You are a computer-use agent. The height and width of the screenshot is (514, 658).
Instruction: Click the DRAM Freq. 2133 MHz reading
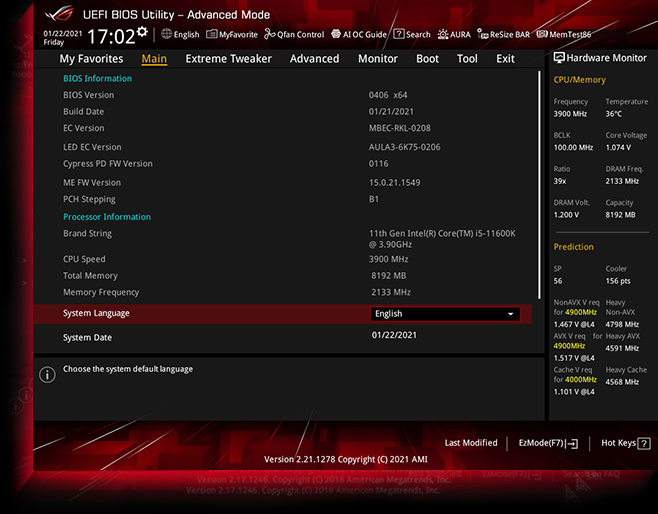[622, 181]
